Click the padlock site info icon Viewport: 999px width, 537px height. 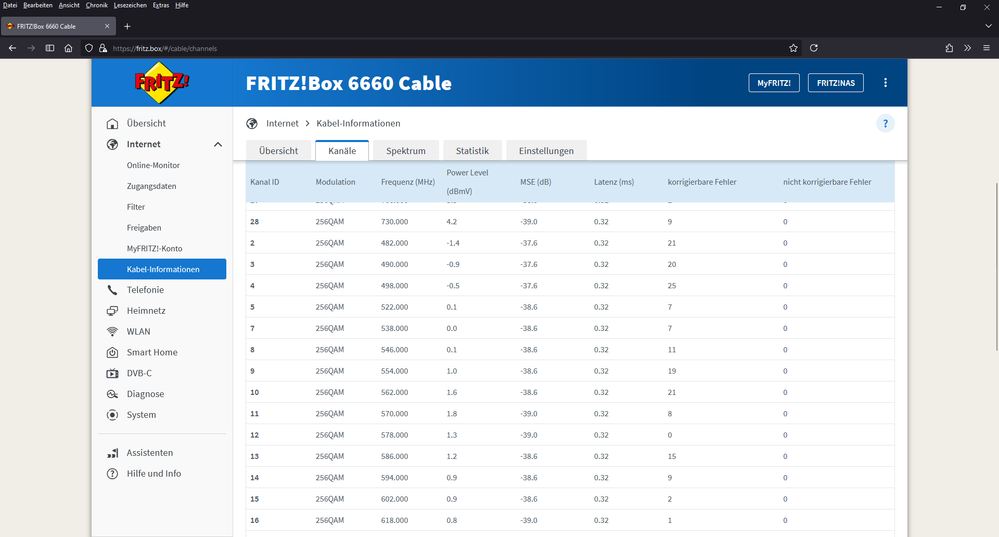103,48
